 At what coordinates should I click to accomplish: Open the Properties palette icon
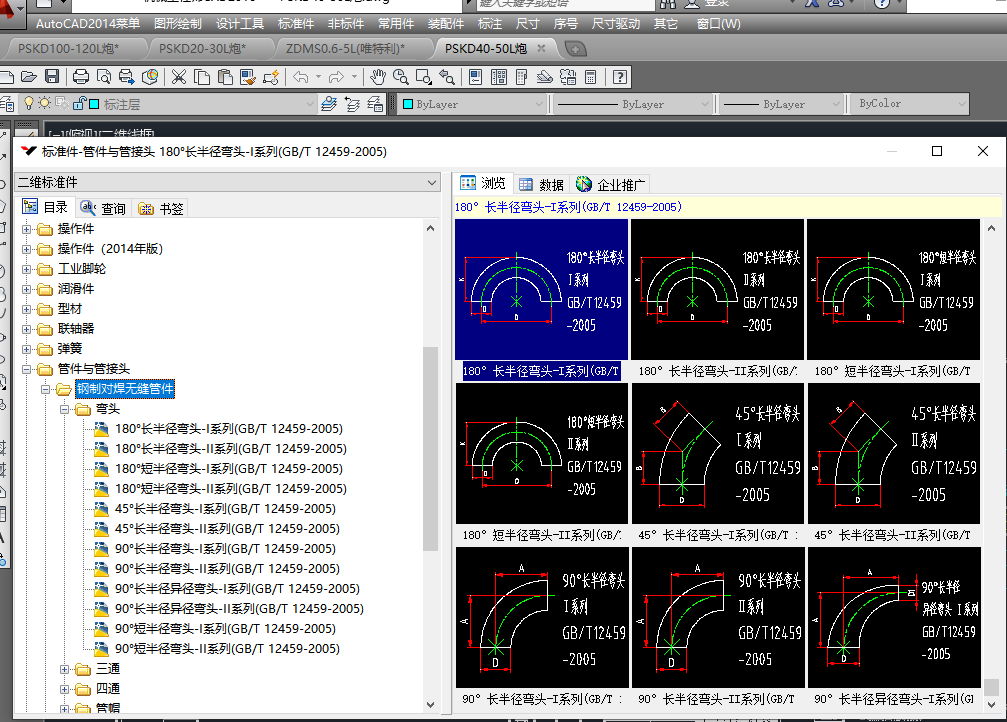[476, 77]
